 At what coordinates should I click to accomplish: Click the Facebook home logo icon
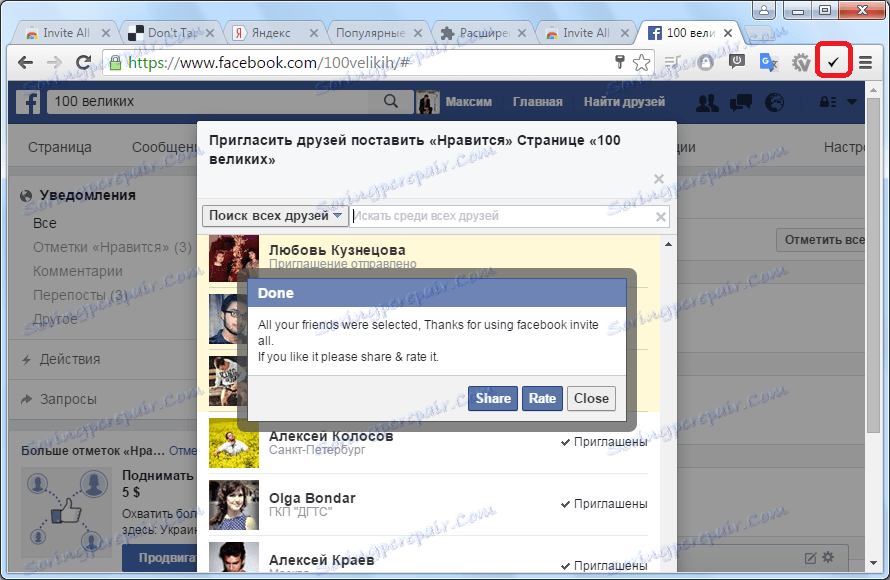tap(27, 101)
